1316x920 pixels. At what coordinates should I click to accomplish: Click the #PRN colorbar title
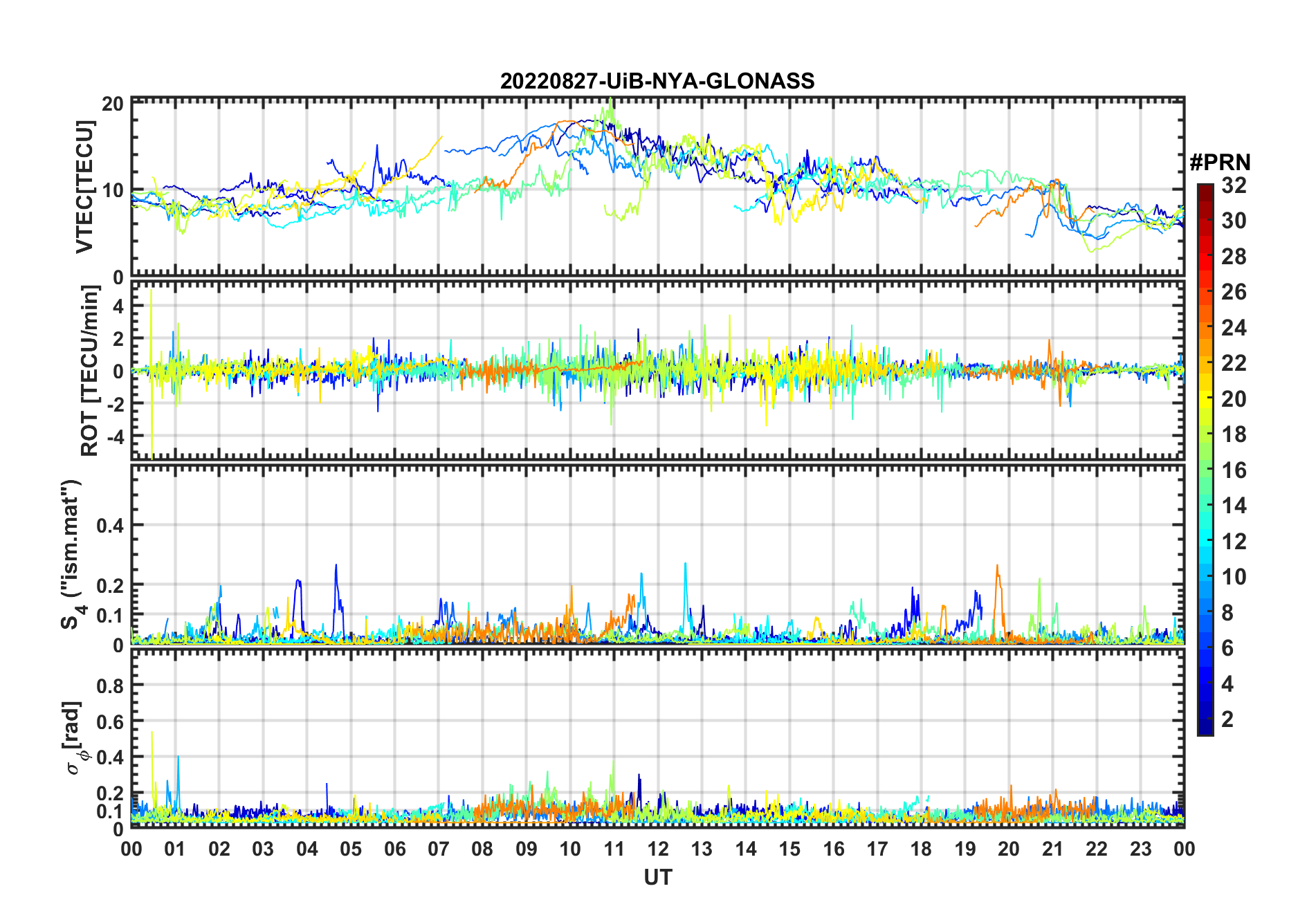1221,162
